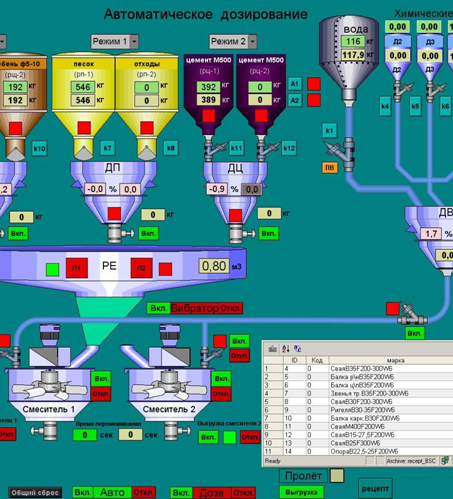The image size is (453, 499).
Task: Click the A2 aeration button
Action: [x=295, y=100]
